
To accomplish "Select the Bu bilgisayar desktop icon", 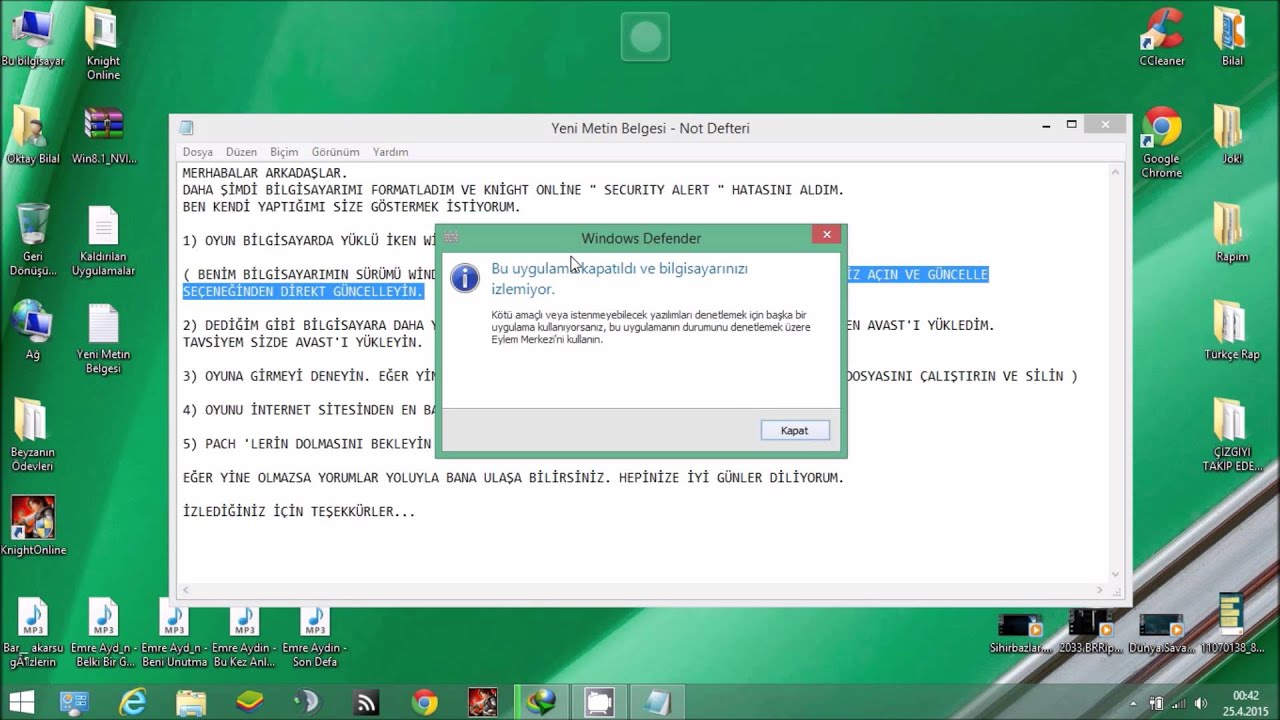I will 32,38.
